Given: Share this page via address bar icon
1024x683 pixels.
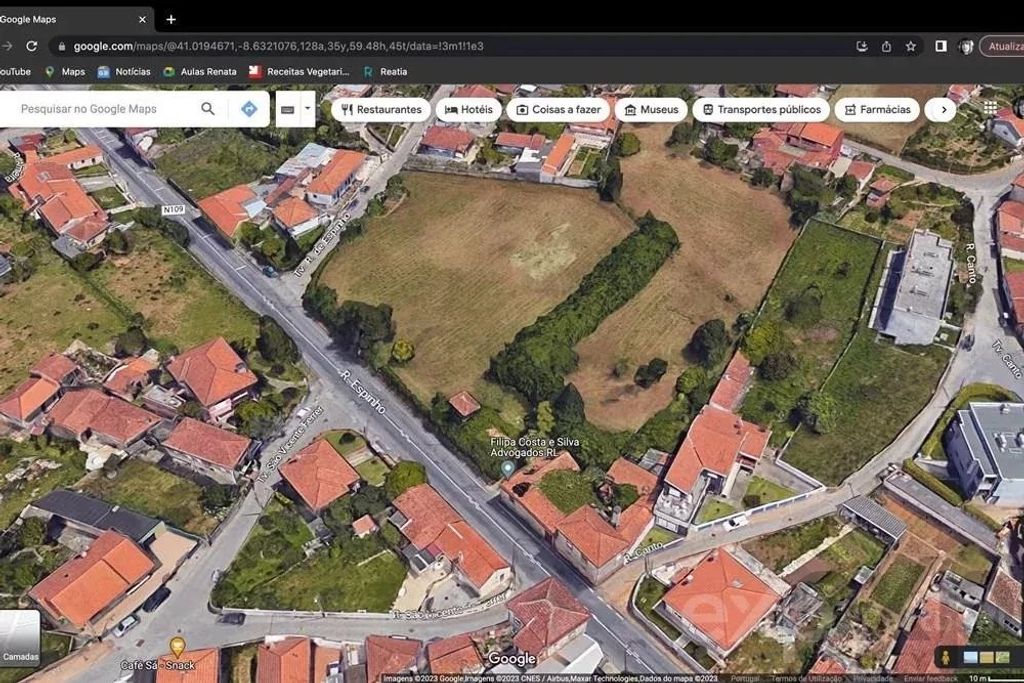Looking at the screenshot, I should [x=886, y=46].
